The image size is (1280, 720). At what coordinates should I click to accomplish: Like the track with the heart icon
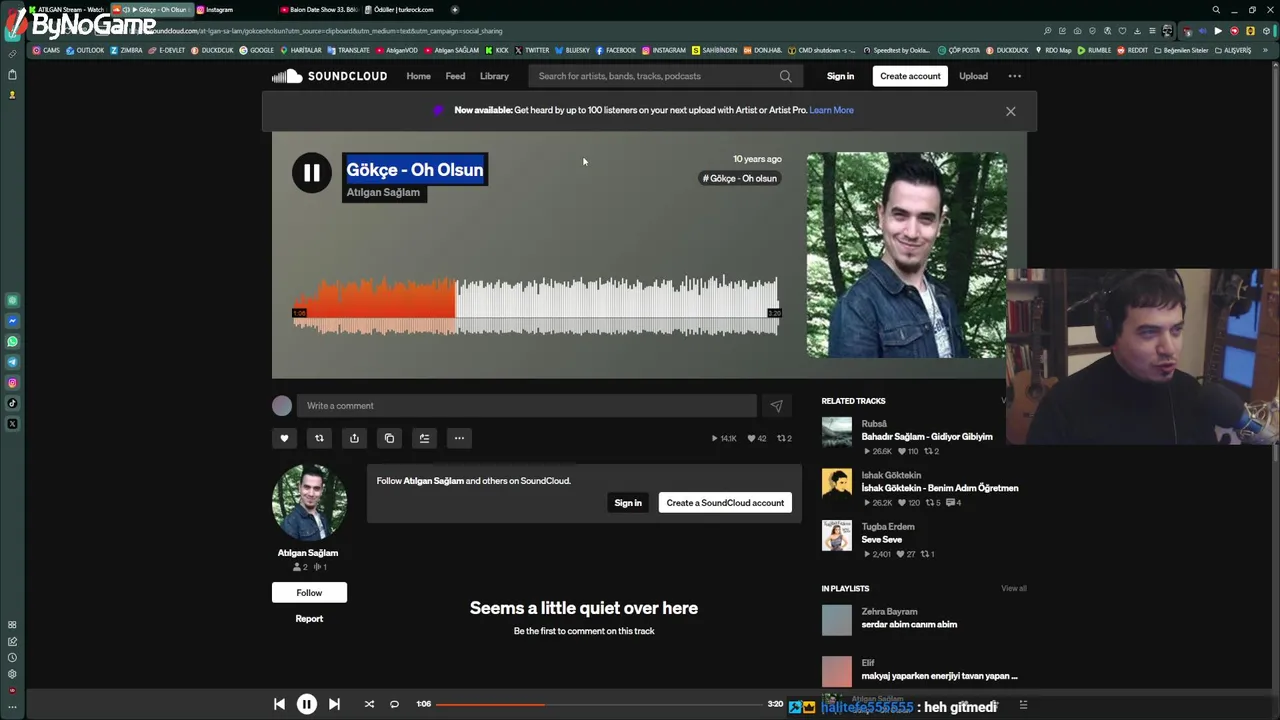(284, 438)
